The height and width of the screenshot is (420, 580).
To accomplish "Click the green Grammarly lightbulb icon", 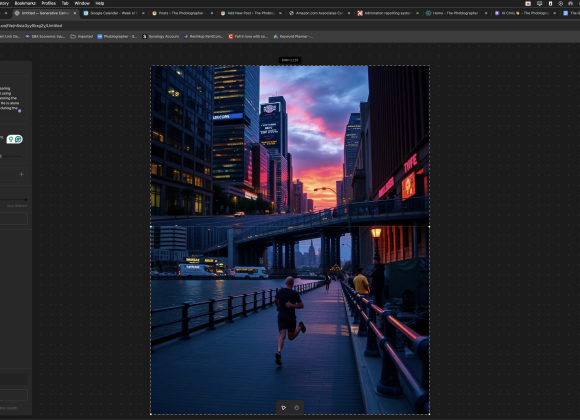I will pos(11,139).
